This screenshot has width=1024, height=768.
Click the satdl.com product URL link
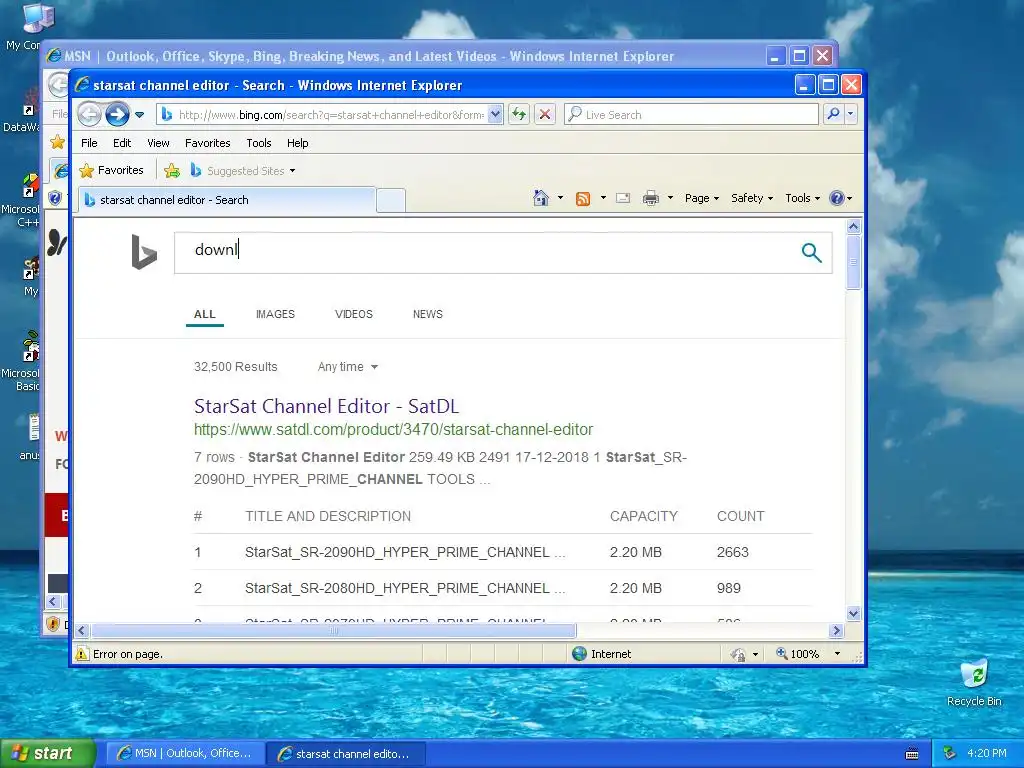(x=393, y=430)
